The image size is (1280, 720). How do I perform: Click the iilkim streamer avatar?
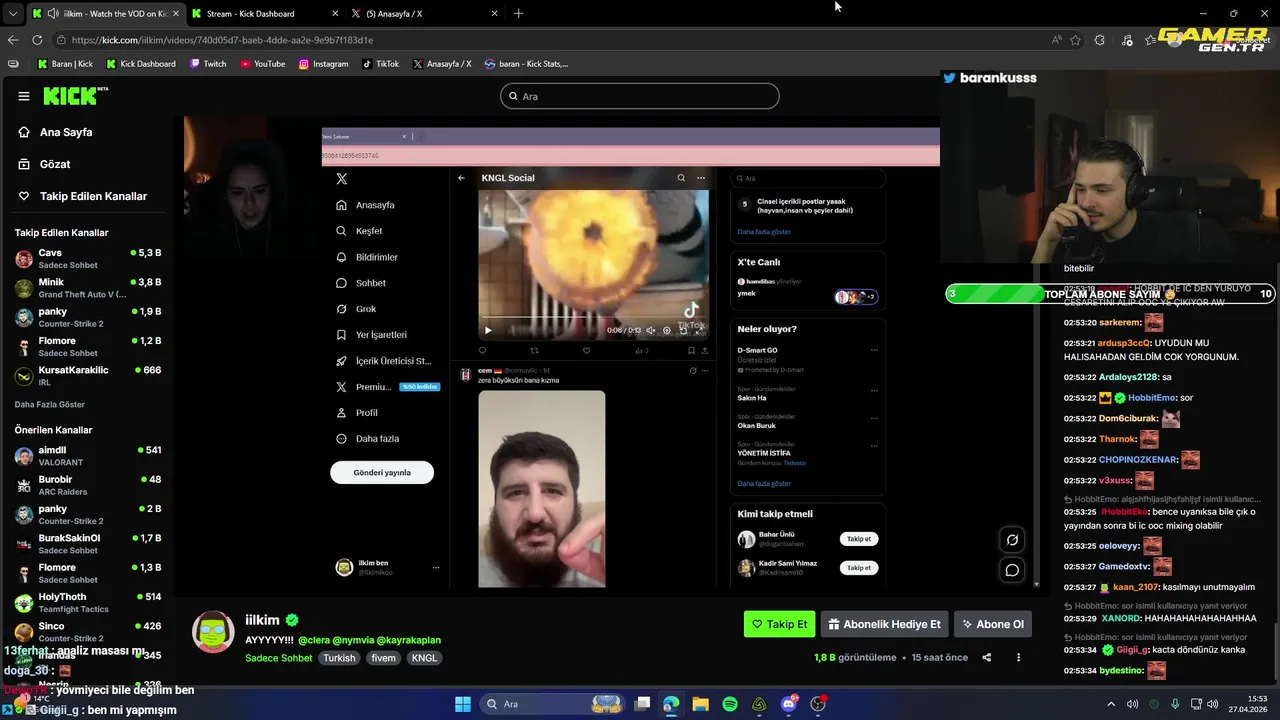coord(213,631)
